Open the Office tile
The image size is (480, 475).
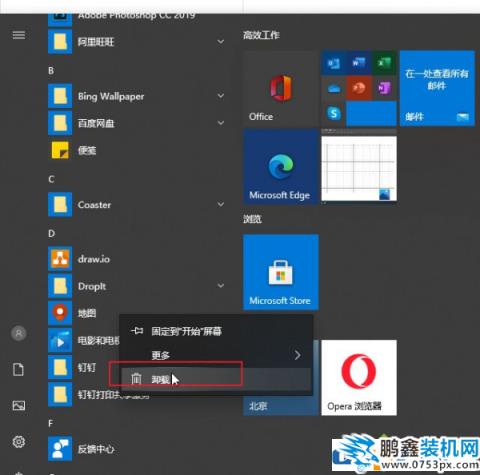tap(281, 89)
